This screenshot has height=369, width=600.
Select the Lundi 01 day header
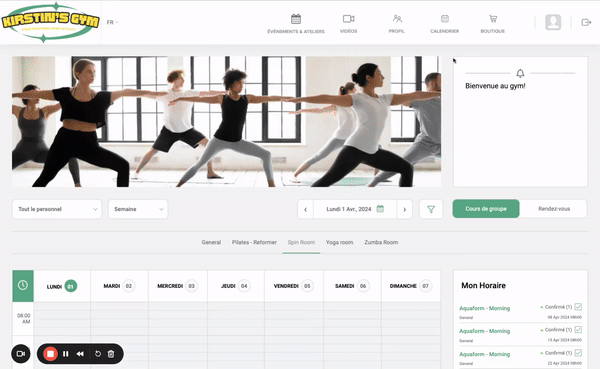[62, 286]
